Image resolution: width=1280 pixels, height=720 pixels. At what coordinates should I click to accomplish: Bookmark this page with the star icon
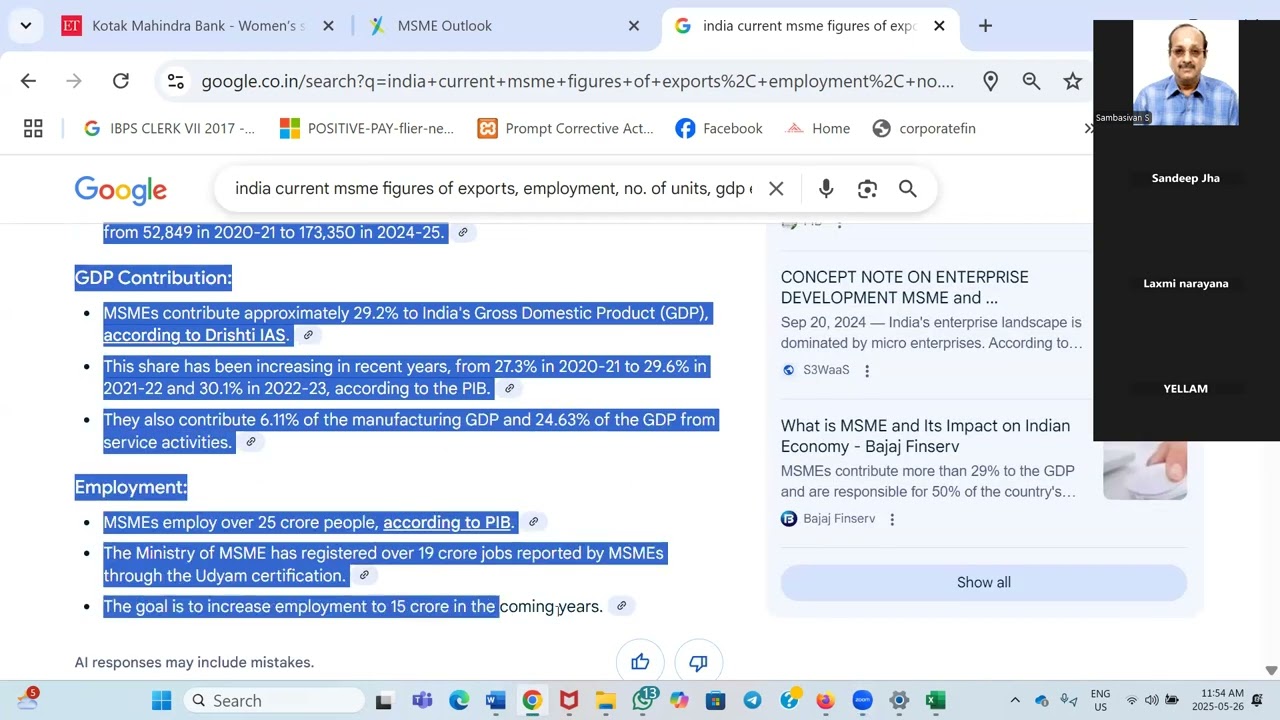1072,81
